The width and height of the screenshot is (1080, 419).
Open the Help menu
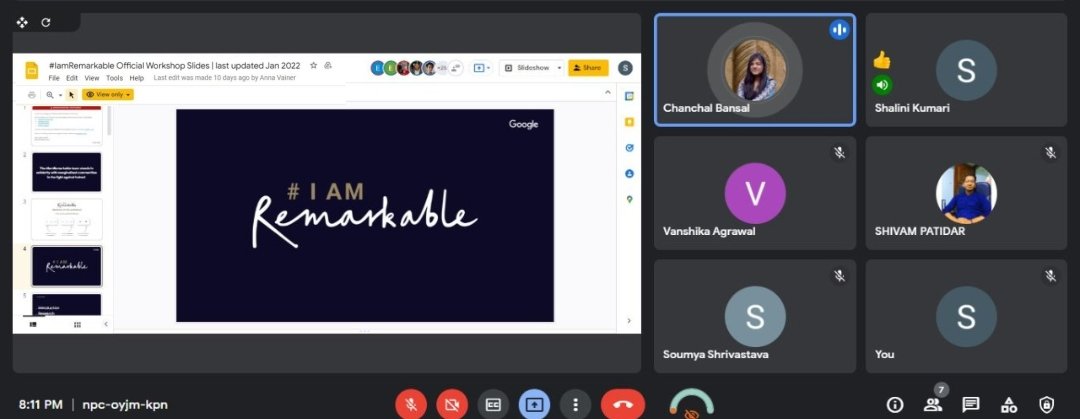136,78
